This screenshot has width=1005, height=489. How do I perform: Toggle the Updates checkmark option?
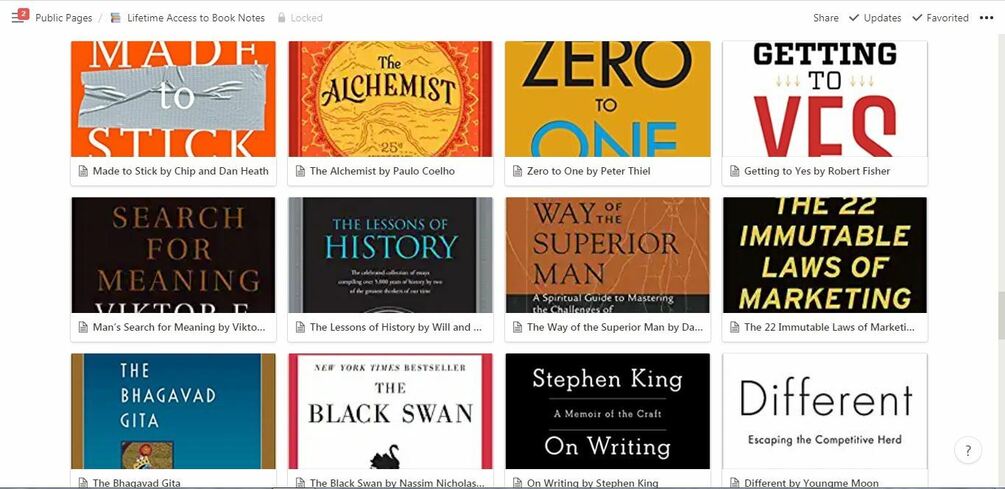tap(875, 18)
